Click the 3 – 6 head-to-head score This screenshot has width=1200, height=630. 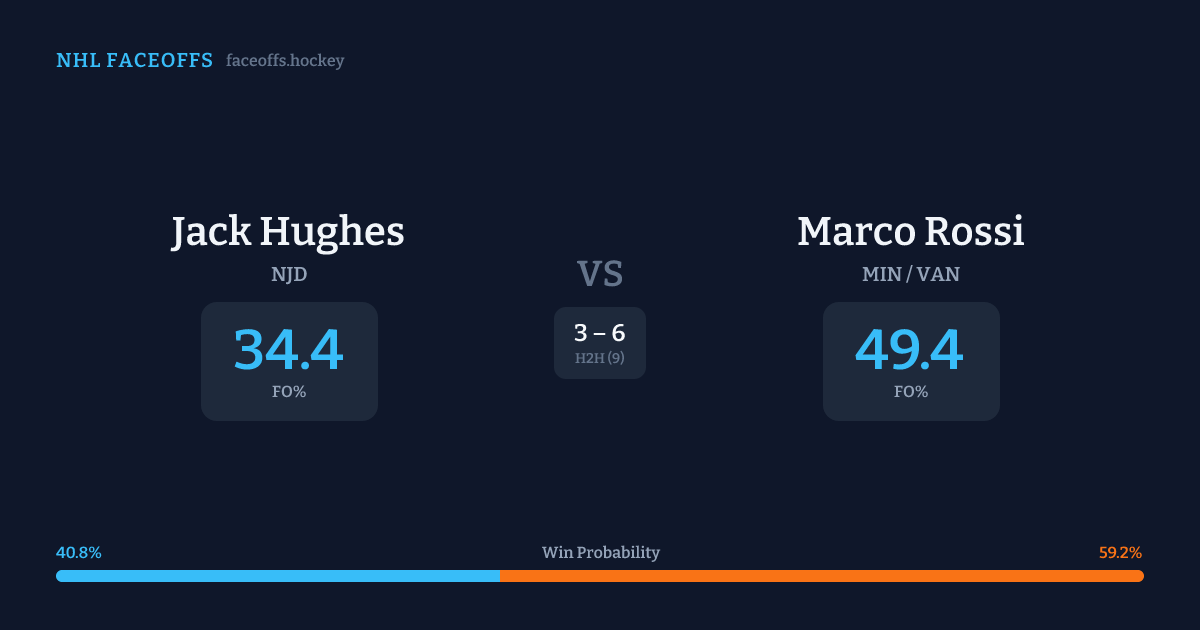600,334
